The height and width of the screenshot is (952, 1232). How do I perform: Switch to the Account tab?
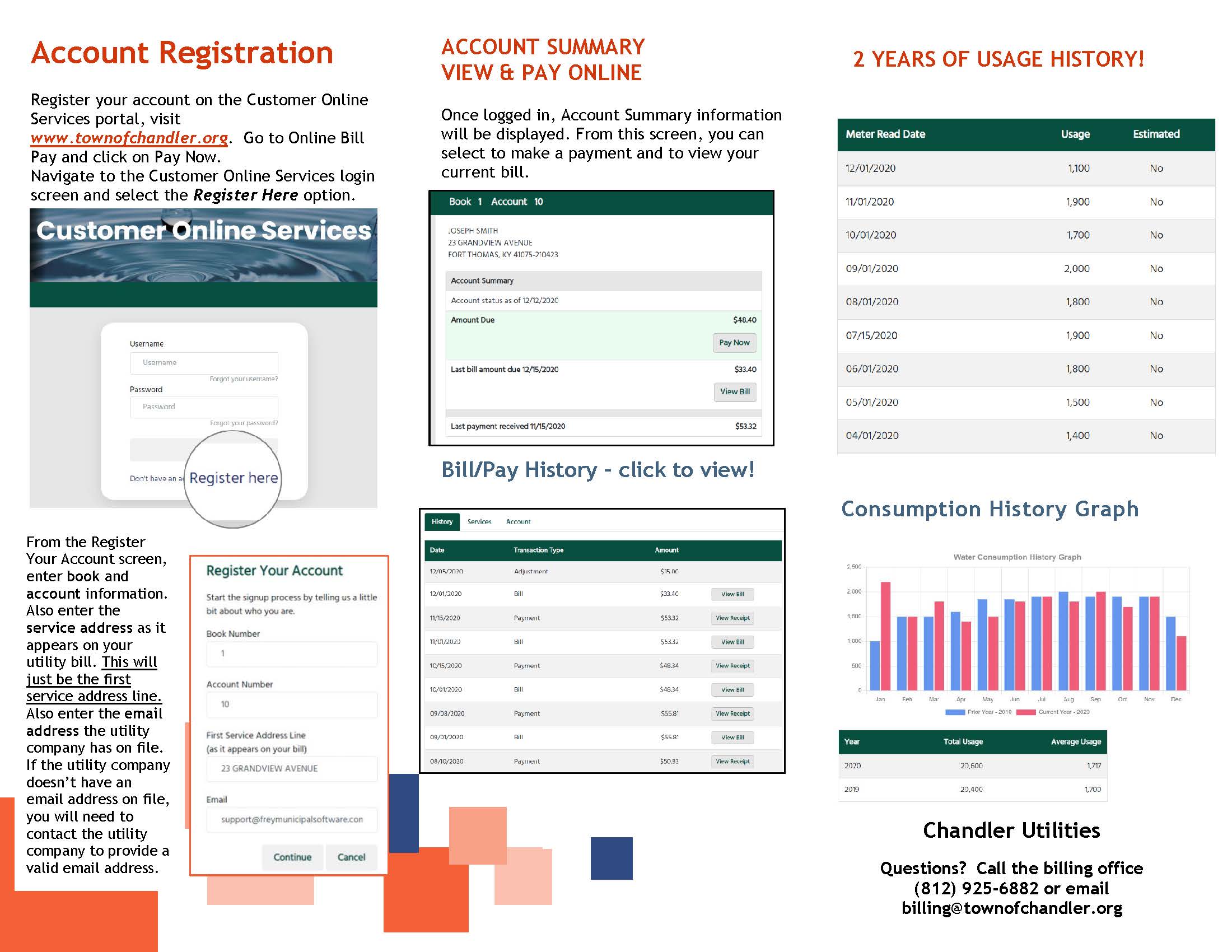pos(517,522)
